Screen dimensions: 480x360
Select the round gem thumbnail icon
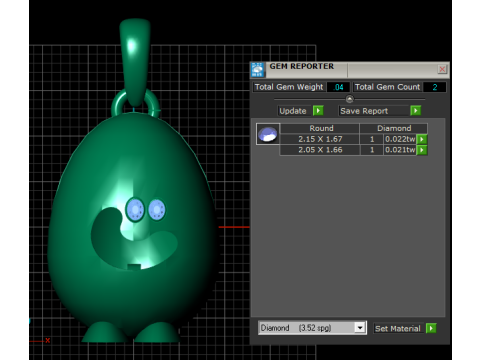[268, 134]
